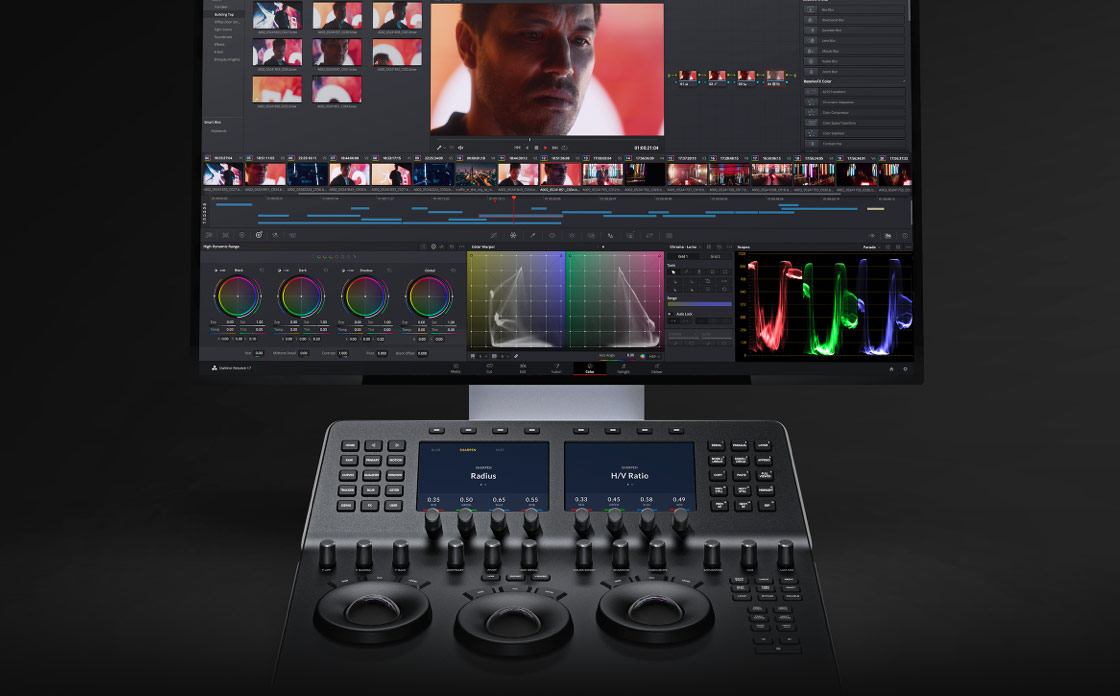This screenshot has height=696, width=1120.
Task: Click the Range gradient slider in Color Warper
Action: tap(700, 304)
